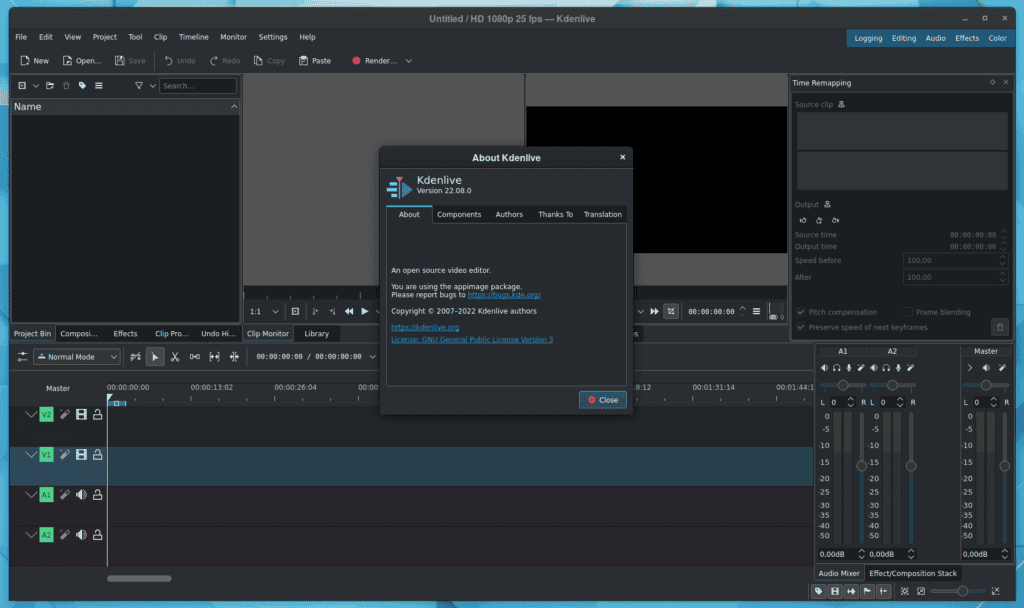Play the clip in the Clip Monitor
Viewport: 1024px width, 608px height.
click(x=364, y=312)
